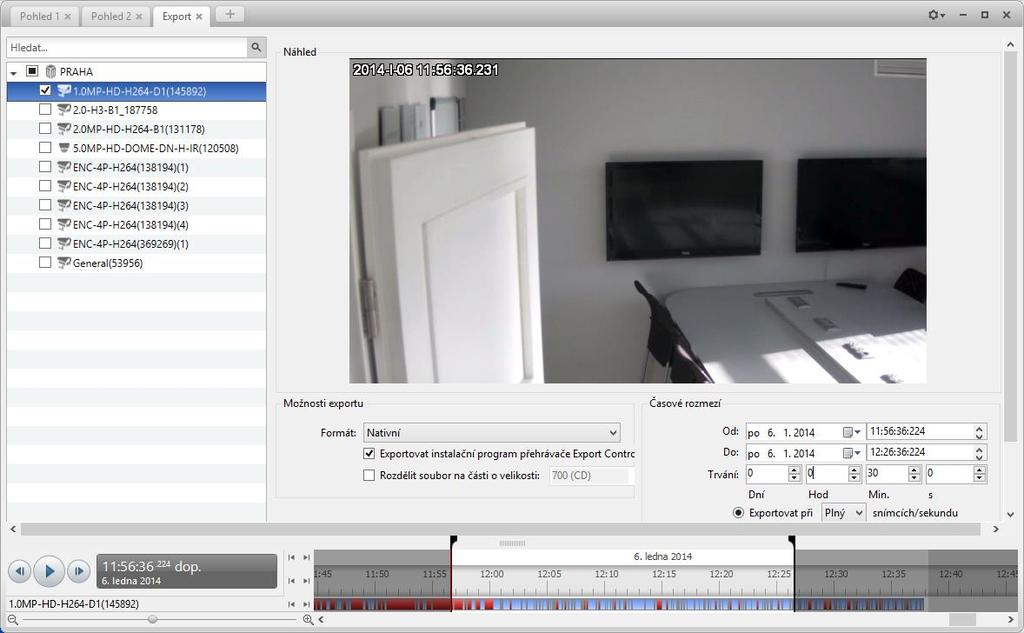Jump to previous event for 1.0MP-HD-H264-D1 row
This screenshot has height=633, width=1024.
click(292, 604)
